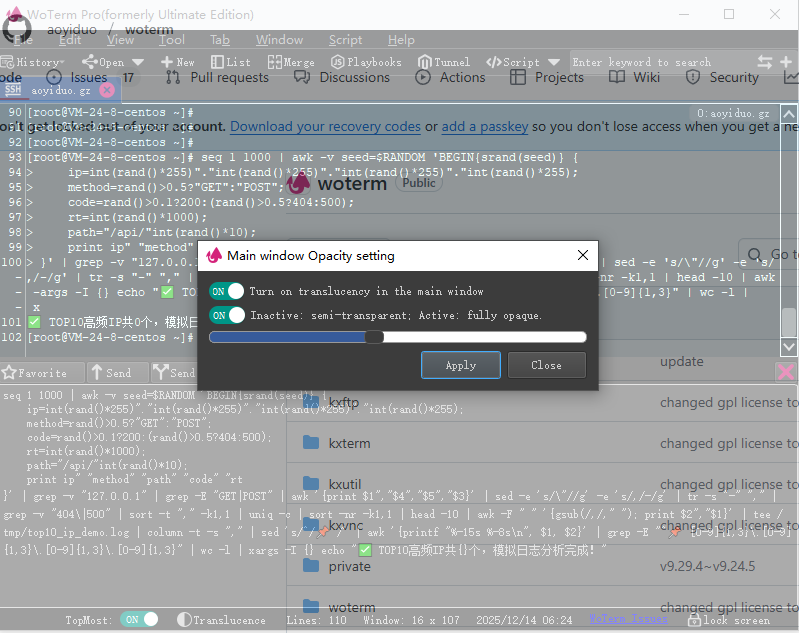Open the Edit menu

coord(70,40)
